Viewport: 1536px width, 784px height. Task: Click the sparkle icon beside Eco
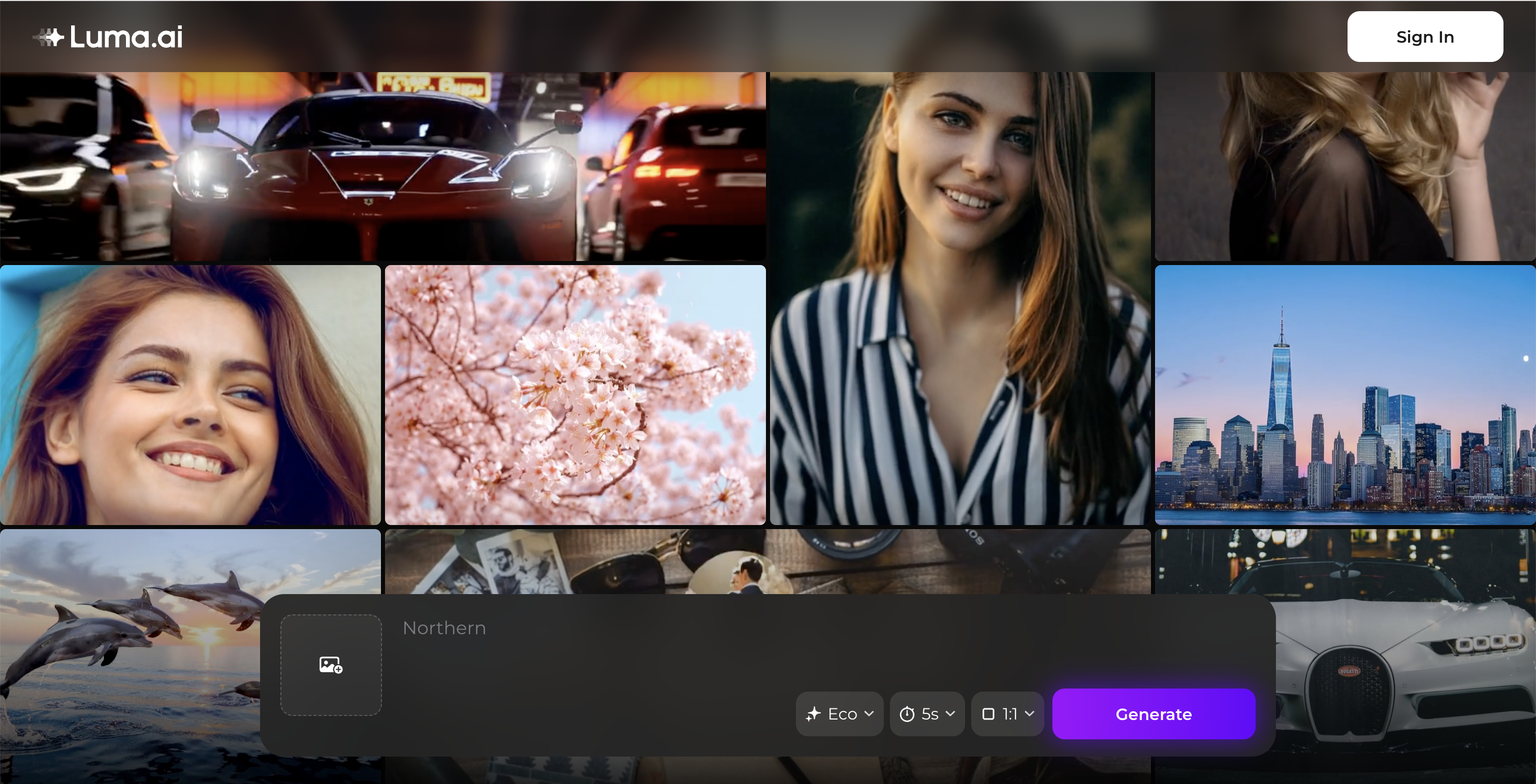pos(813,714)
